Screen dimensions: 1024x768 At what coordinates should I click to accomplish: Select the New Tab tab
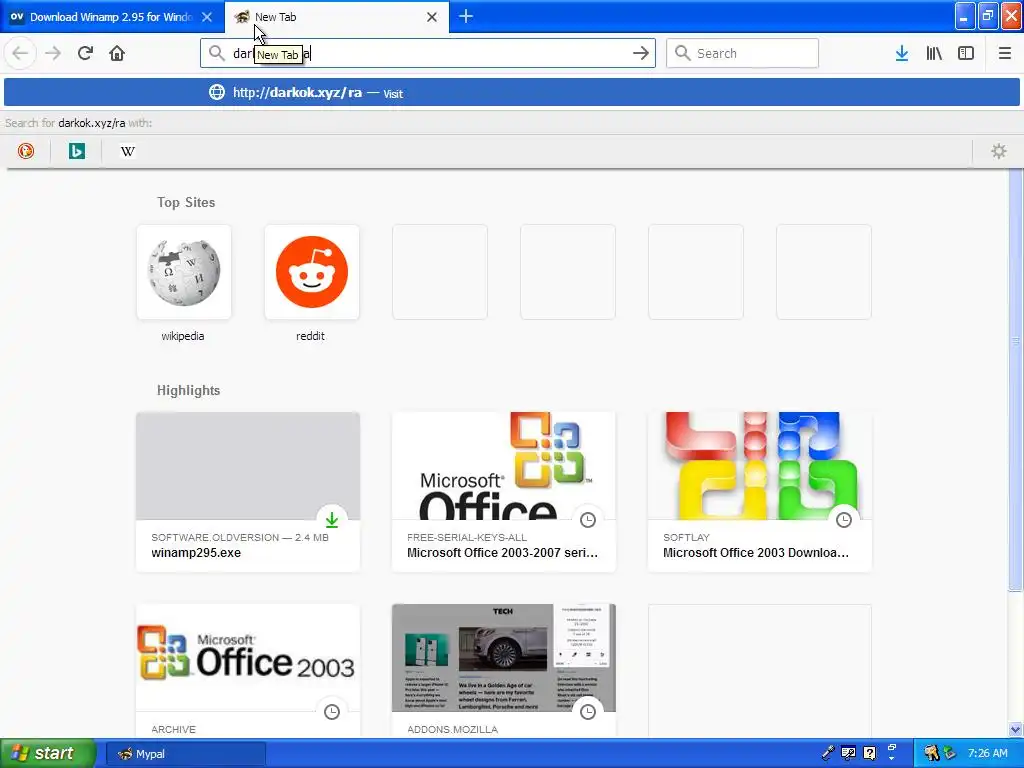click(337, 17)
